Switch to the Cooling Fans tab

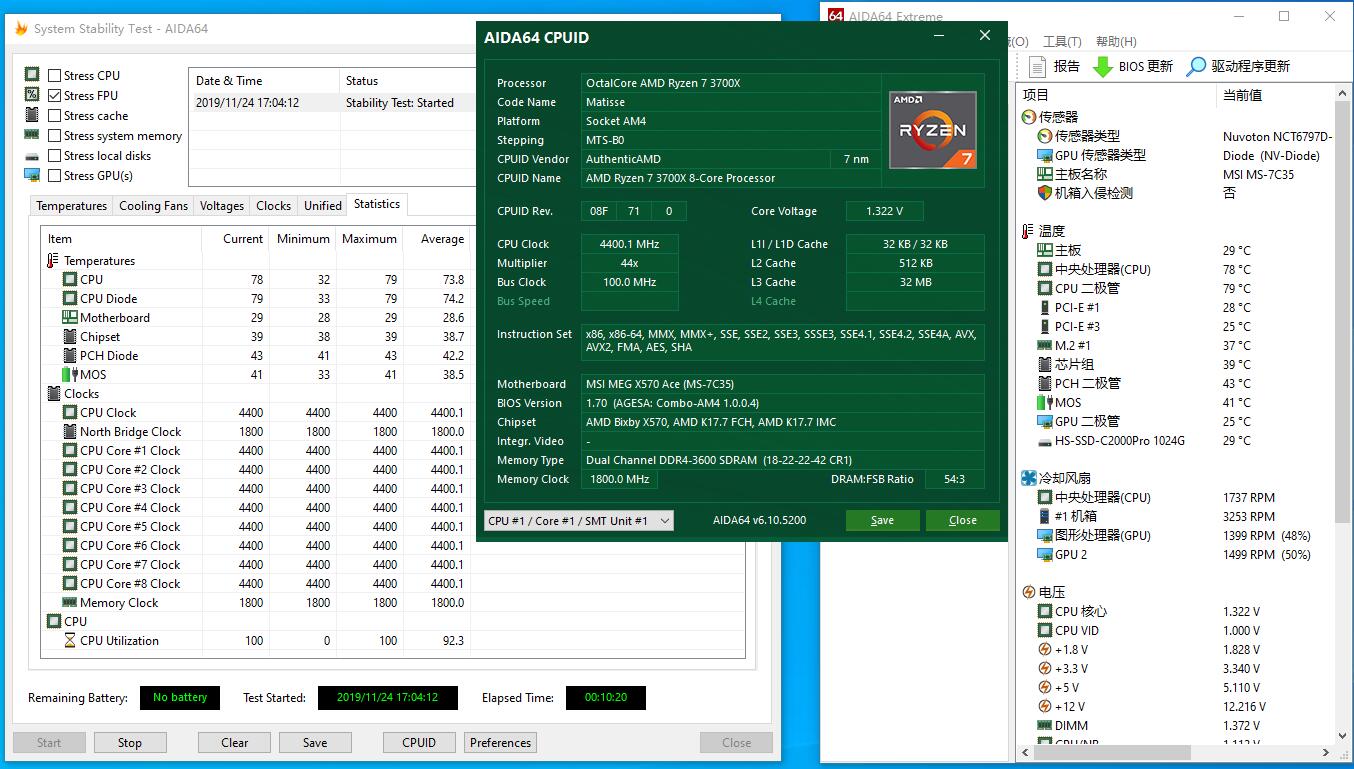click(153, 206)
